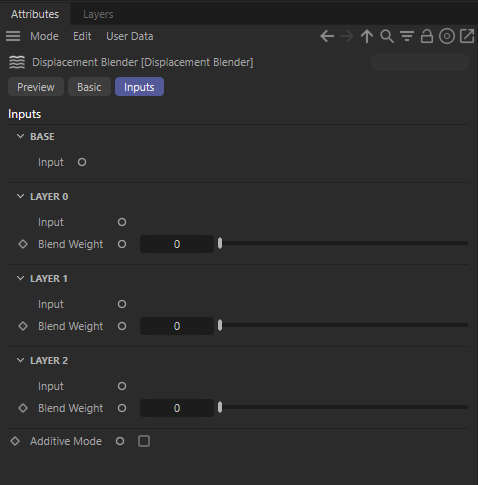Screen dimensions: 478x485
Task: Collapse the BASE section
Action: [x=20, y=136]
